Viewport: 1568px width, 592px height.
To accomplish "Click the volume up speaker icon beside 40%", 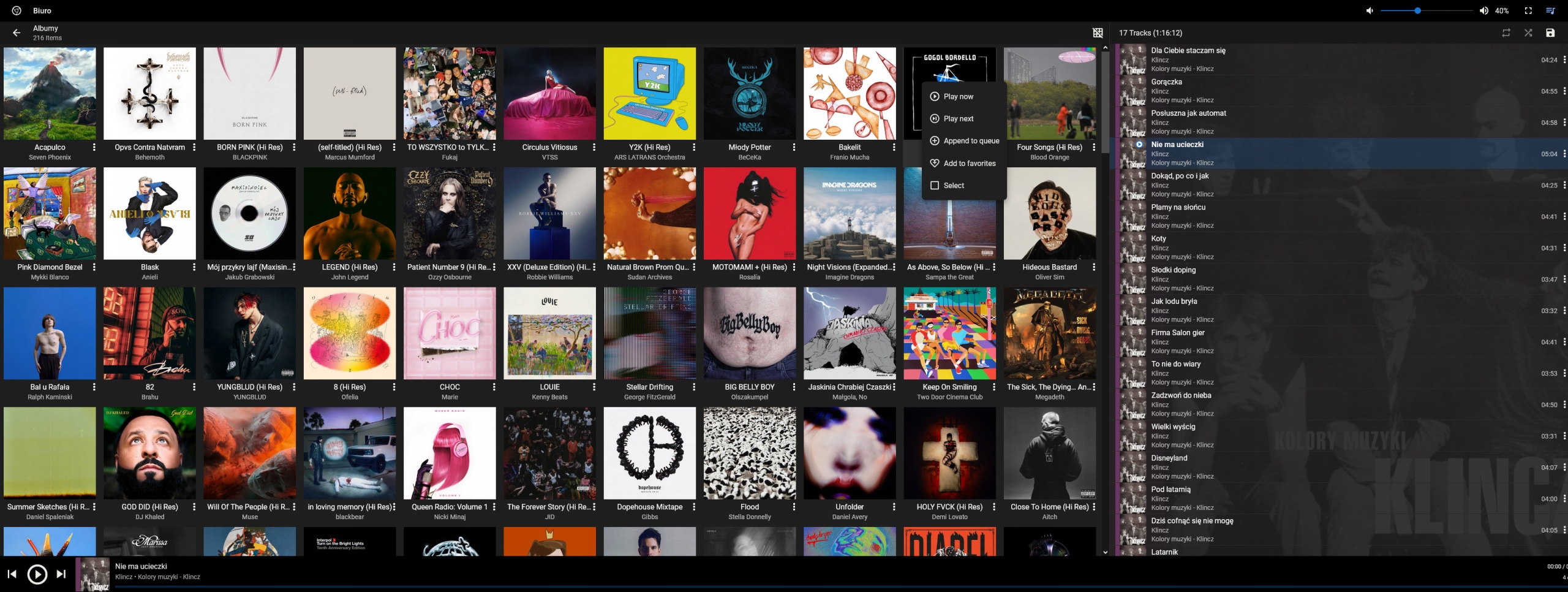I will point(1483,10).
